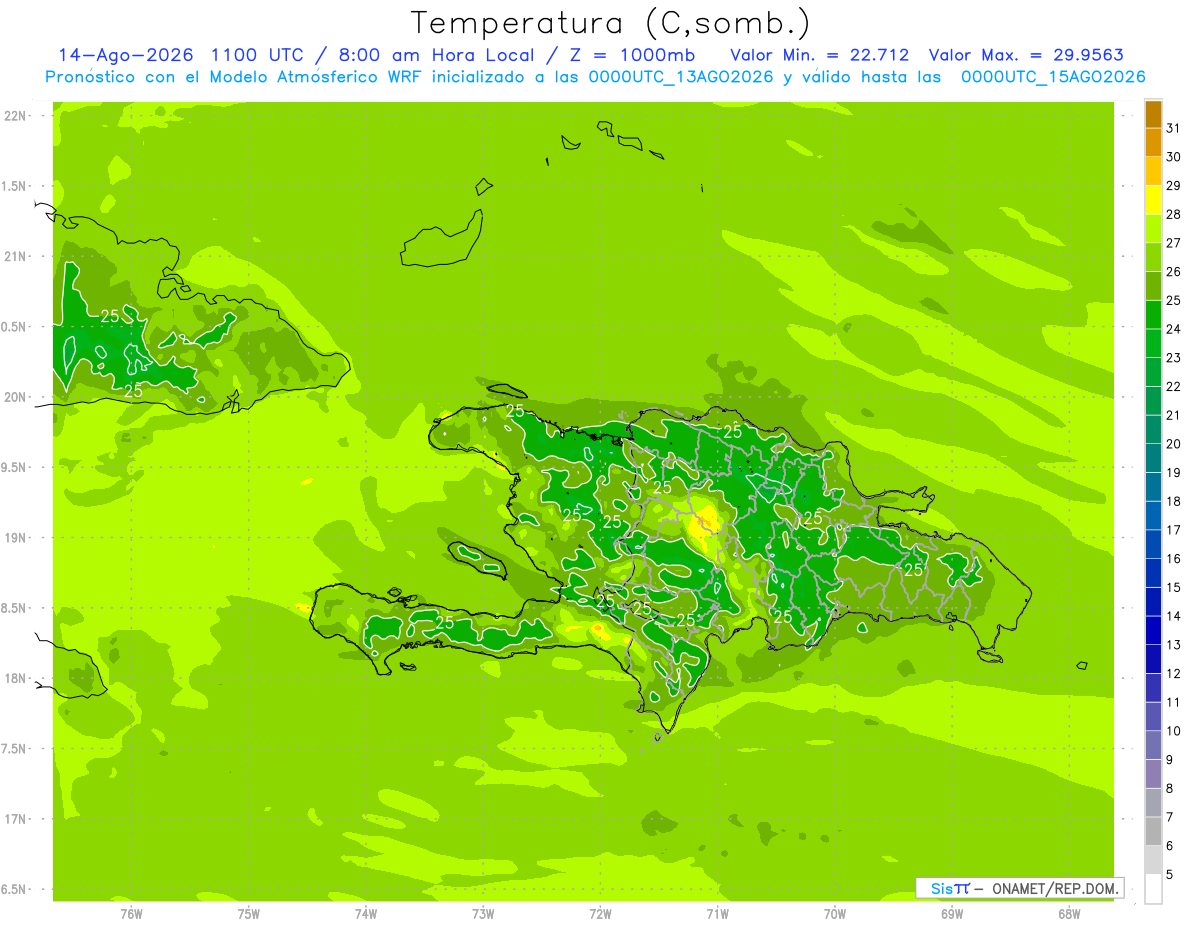Click the '20' color scale label

click(1174, 444)
